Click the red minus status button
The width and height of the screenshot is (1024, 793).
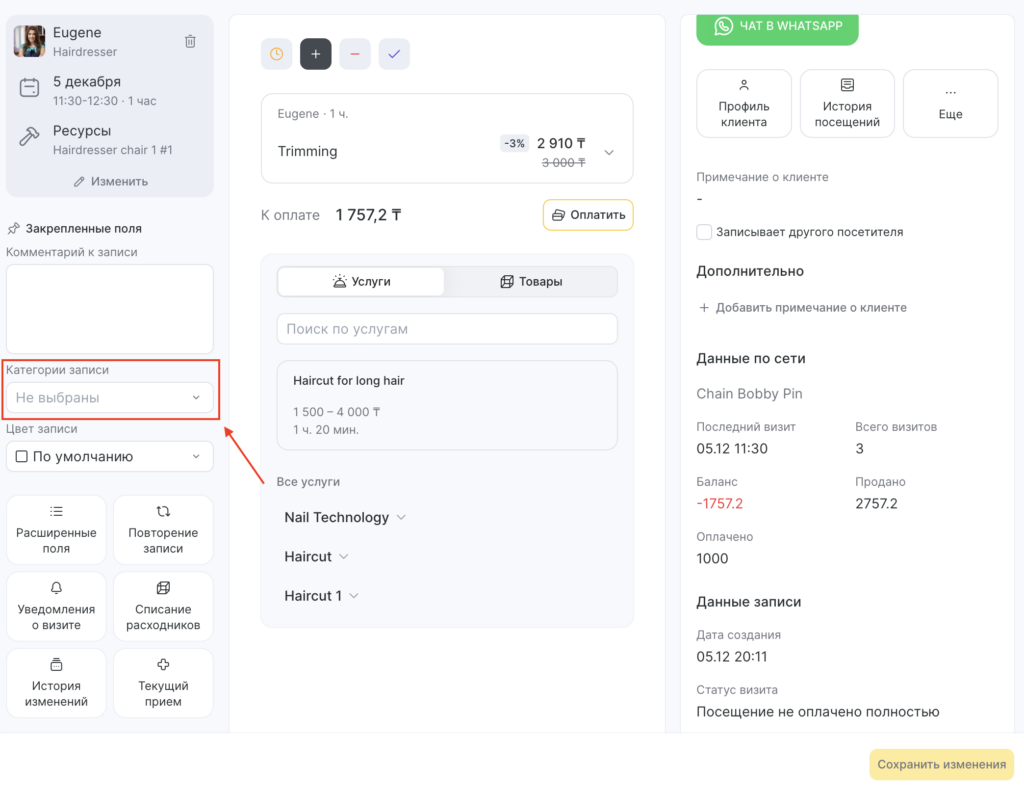[x=355, y=54]
